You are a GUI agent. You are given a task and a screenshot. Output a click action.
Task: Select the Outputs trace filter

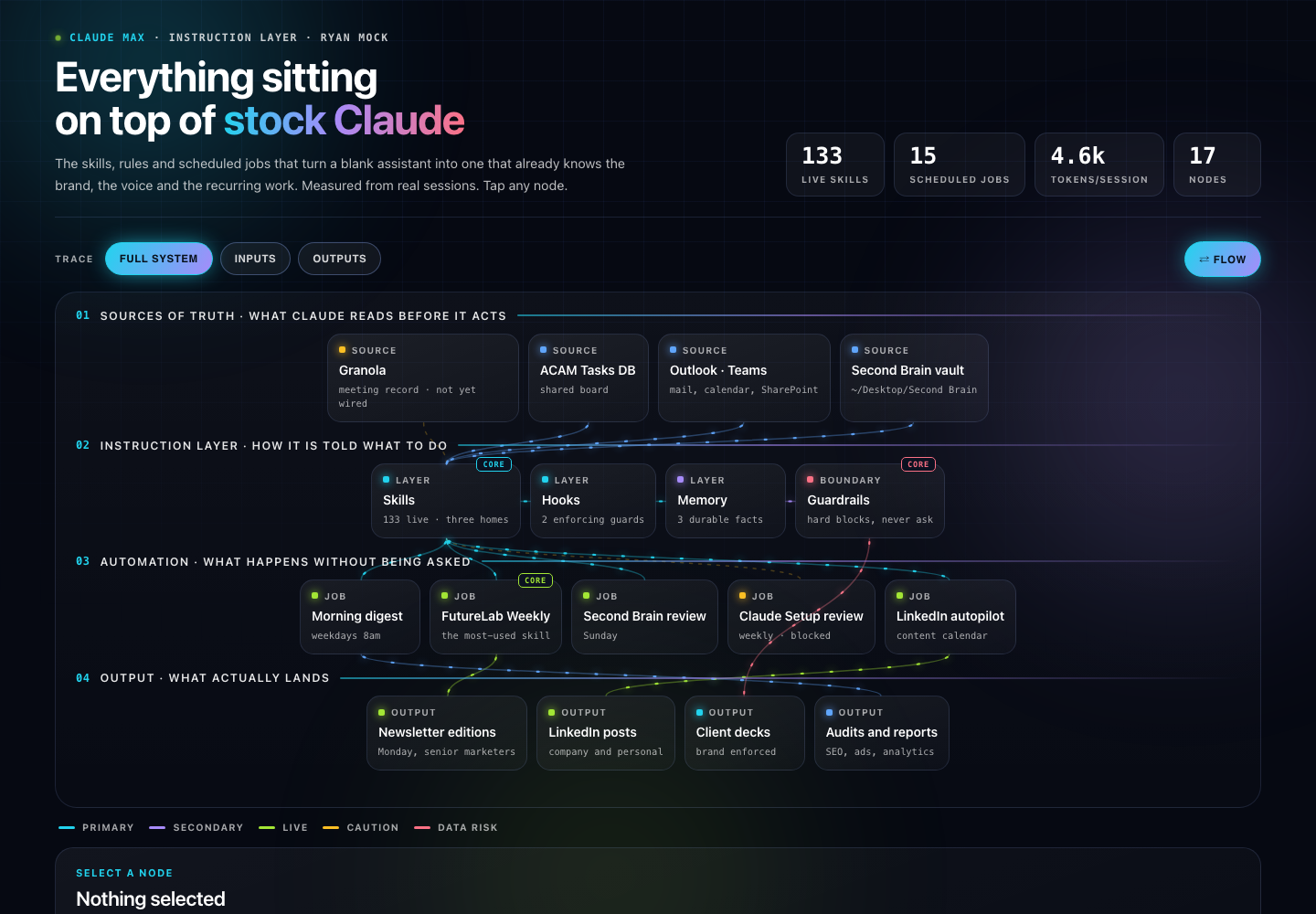pyautogui.click(x=339, y=259)
